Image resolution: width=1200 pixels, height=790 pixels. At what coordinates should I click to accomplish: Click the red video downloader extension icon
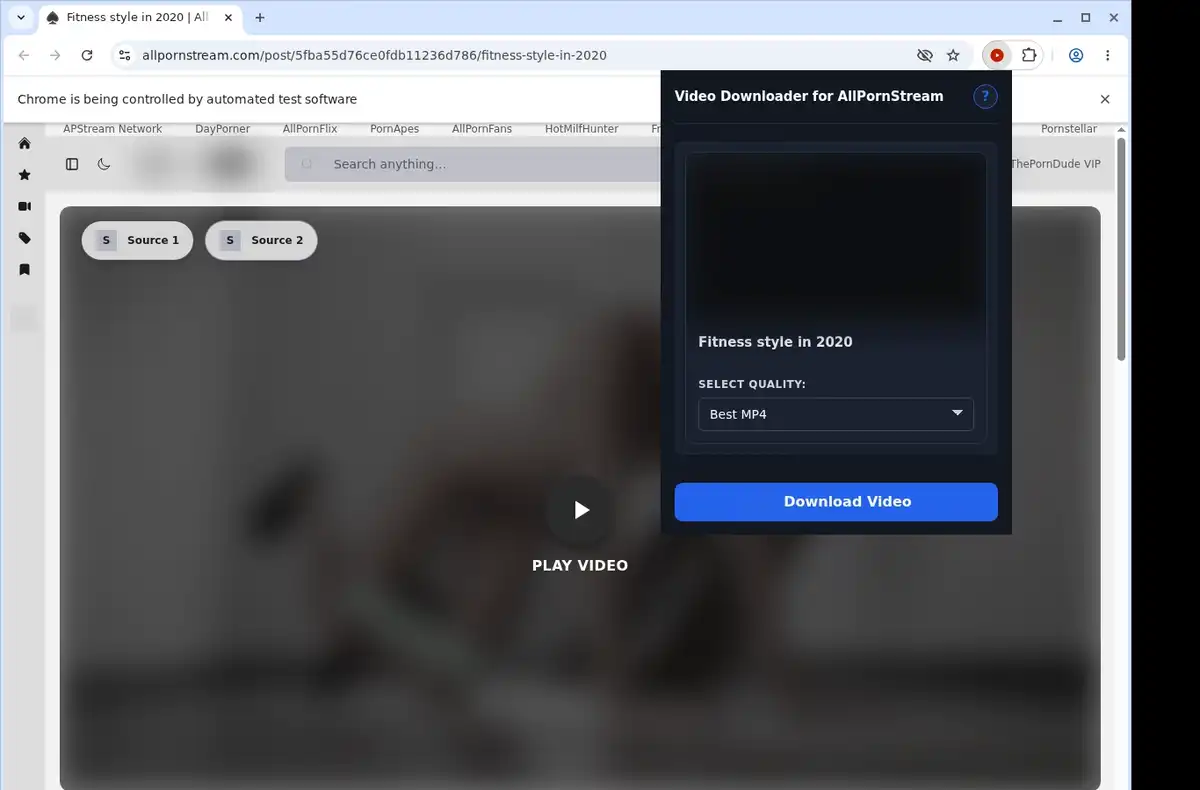[x=996, y=56]
